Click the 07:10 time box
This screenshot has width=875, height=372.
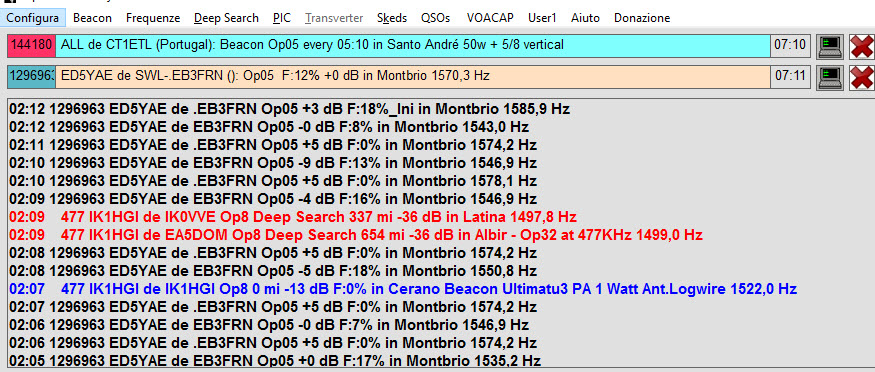click(x=791, y=45)
